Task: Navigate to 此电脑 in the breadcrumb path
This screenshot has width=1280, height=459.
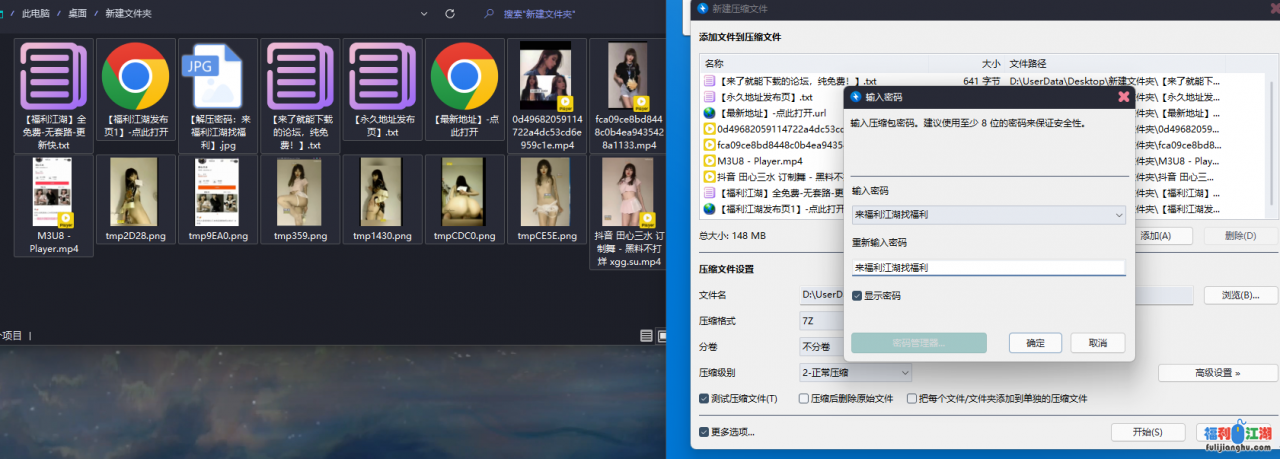Action: click(34, 14)
